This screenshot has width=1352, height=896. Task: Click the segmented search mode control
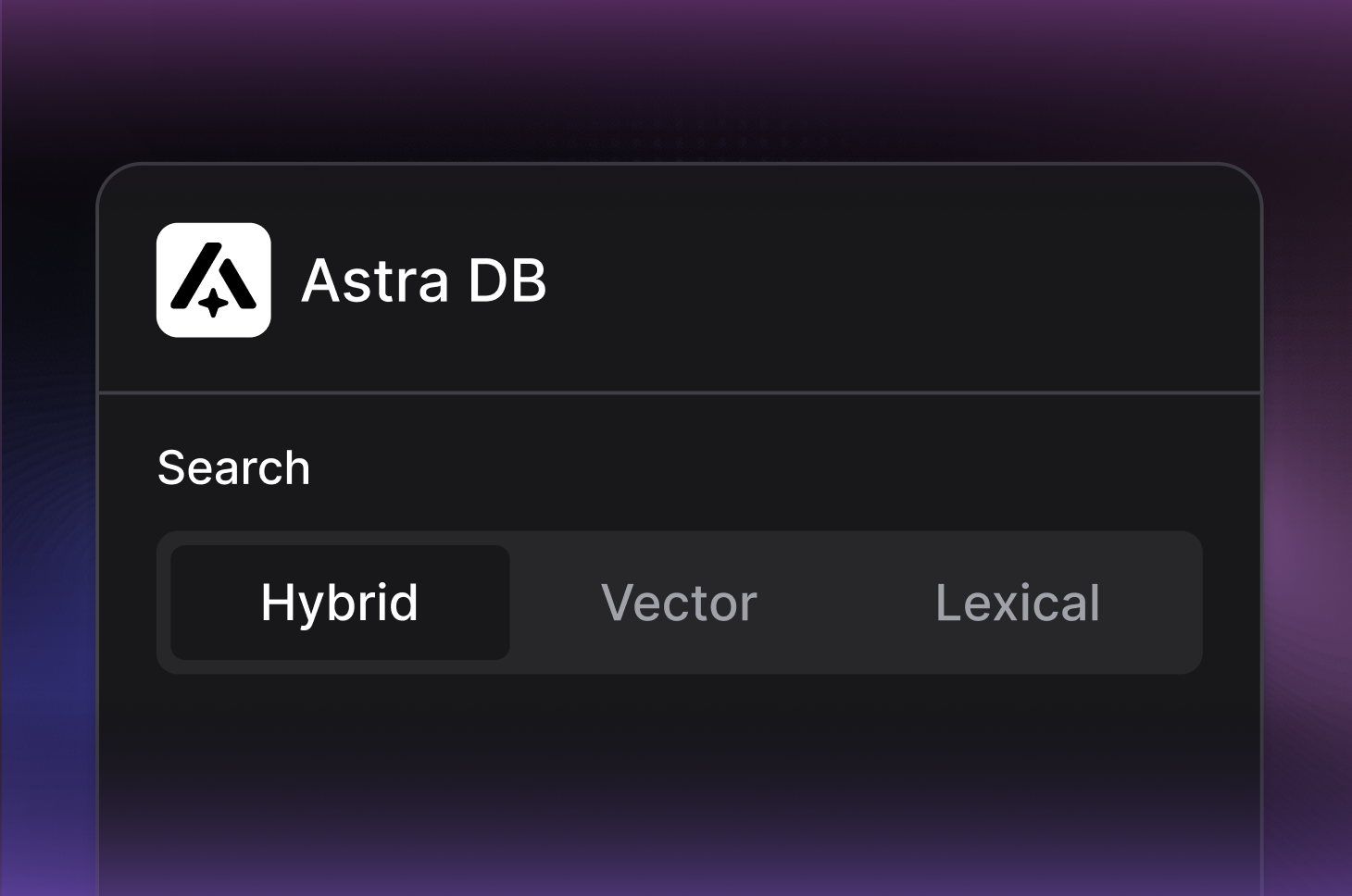tap(681, 602)
